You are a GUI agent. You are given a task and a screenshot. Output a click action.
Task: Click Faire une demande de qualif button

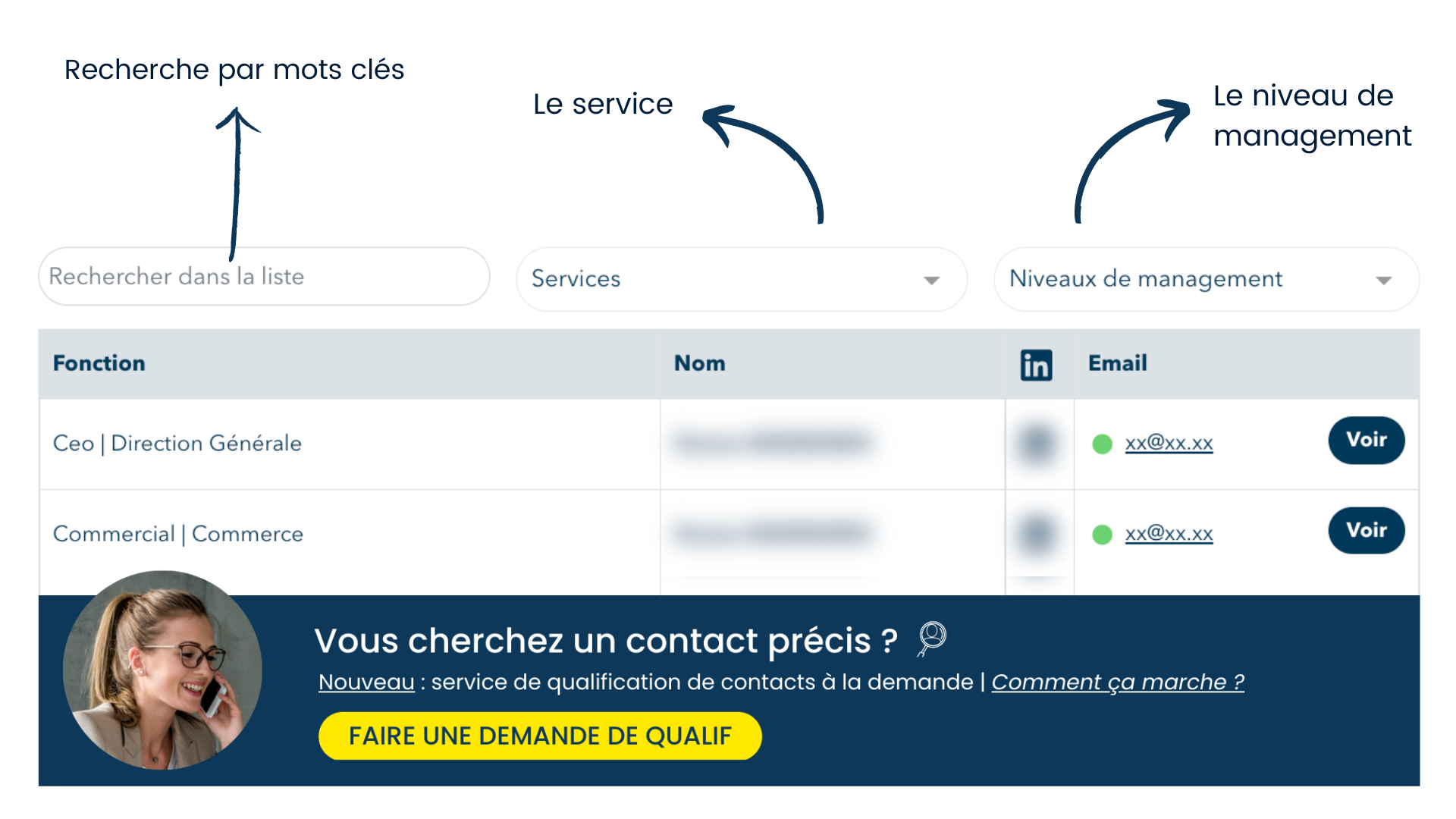pyautogui.click(x=540, y=736)
